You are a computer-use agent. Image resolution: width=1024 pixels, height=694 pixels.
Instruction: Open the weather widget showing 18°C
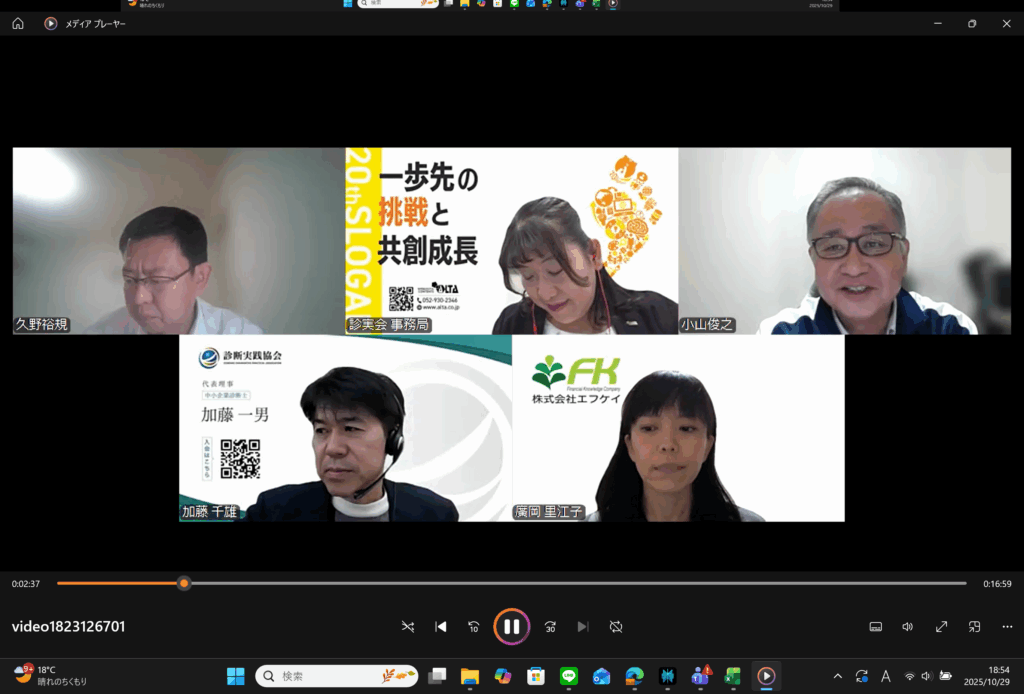(50, 676)
